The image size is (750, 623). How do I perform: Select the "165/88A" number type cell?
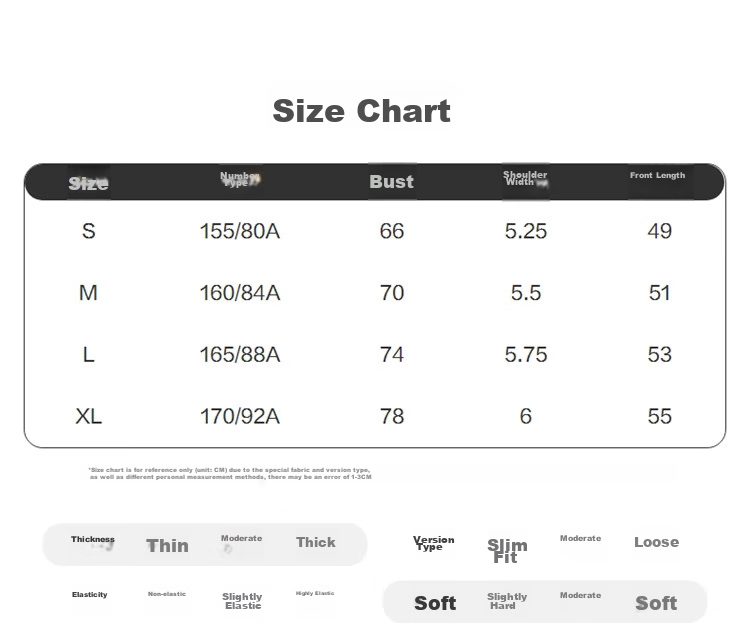click(x=240, y=355)
